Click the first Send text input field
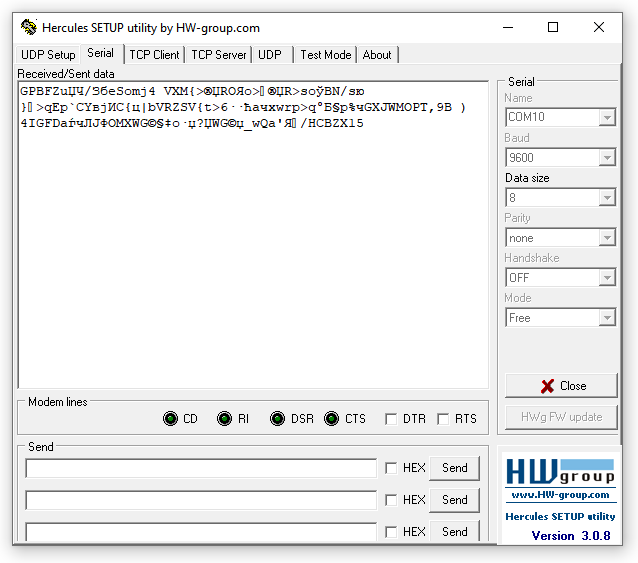Image resolution: width=638 pixels, height=563 pixels. tap(201, 469)
